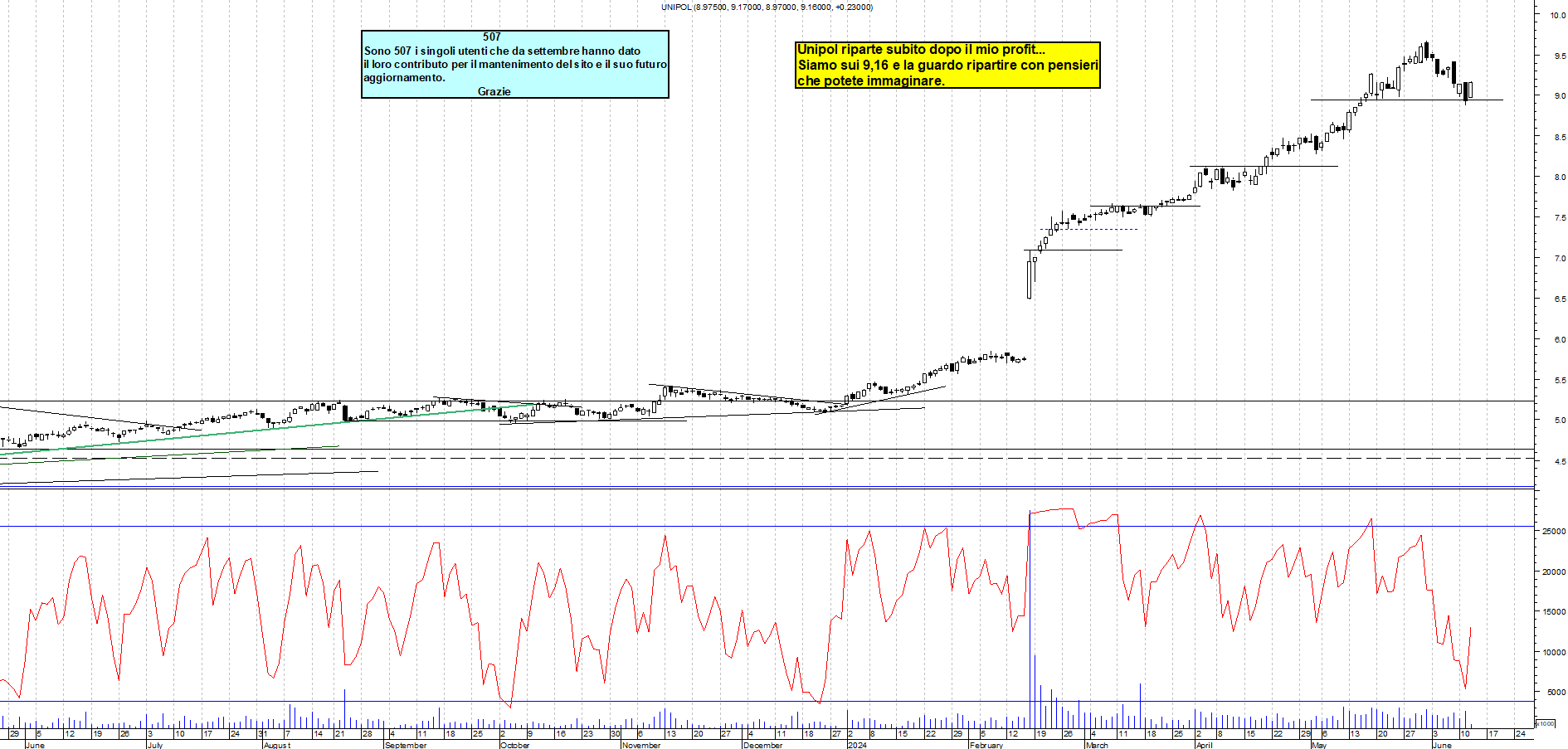Image resolution: width=1568 pixels, height=749 pixels.
Task: Click the October month label on time axis
Action: pos(514,745)
